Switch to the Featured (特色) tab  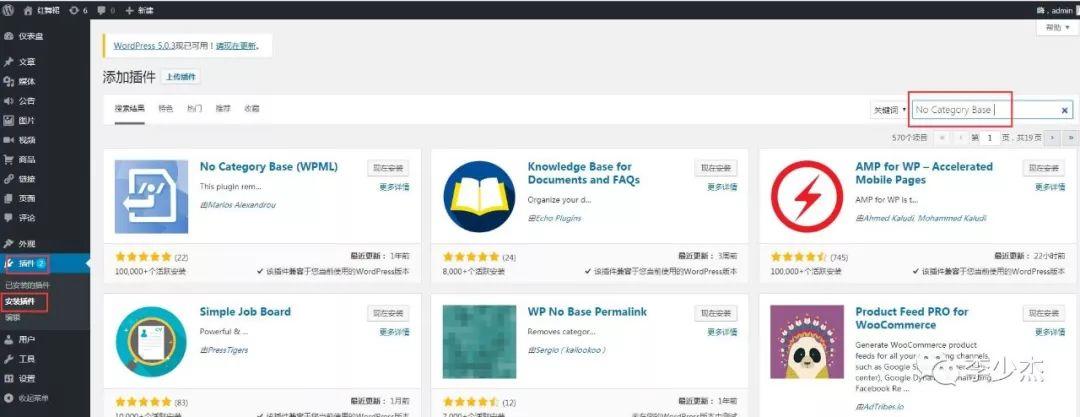pyautogui.click(x=165, y=108)
